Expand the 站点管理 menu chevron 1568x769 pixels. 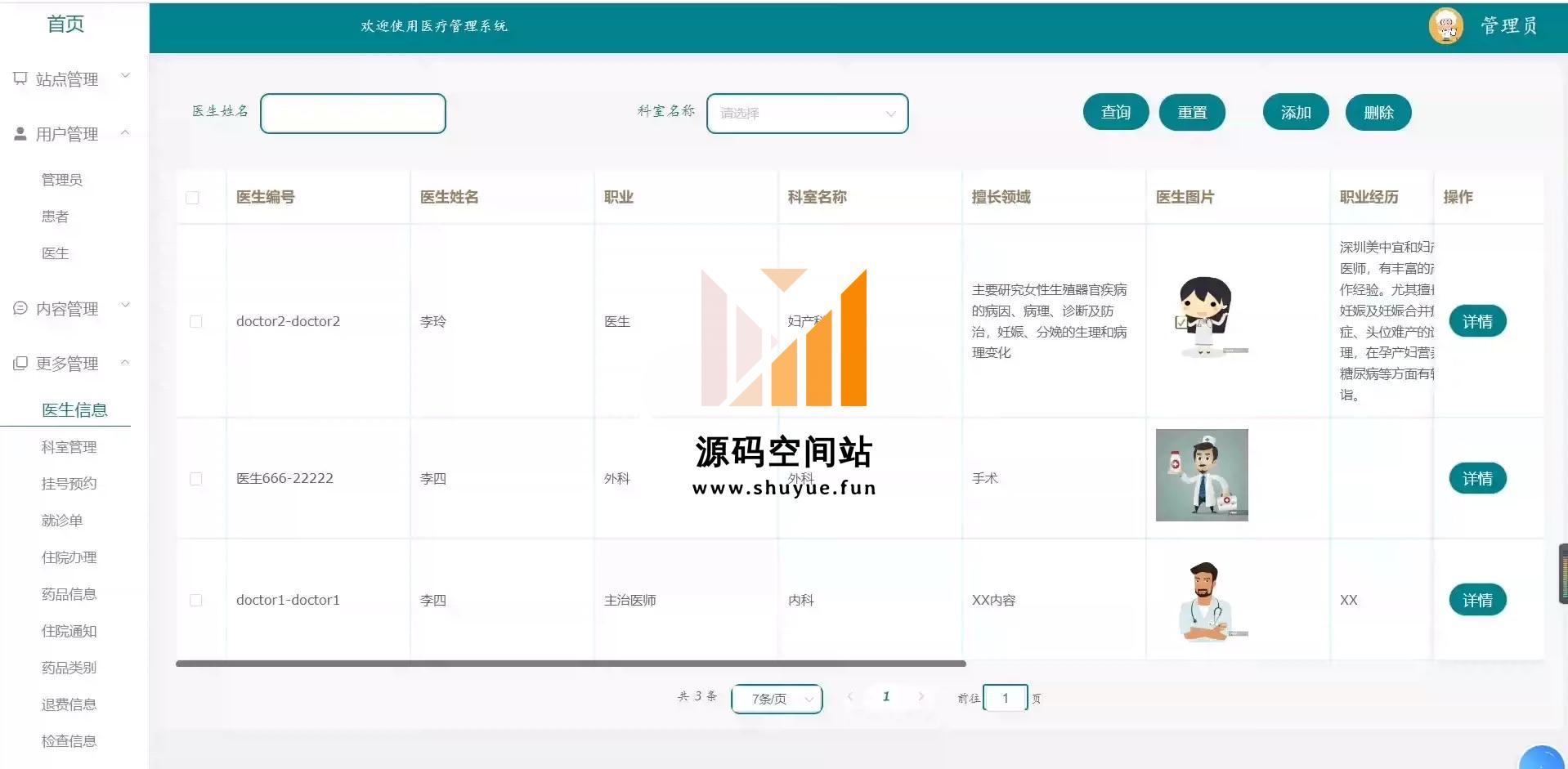point(125,76)
